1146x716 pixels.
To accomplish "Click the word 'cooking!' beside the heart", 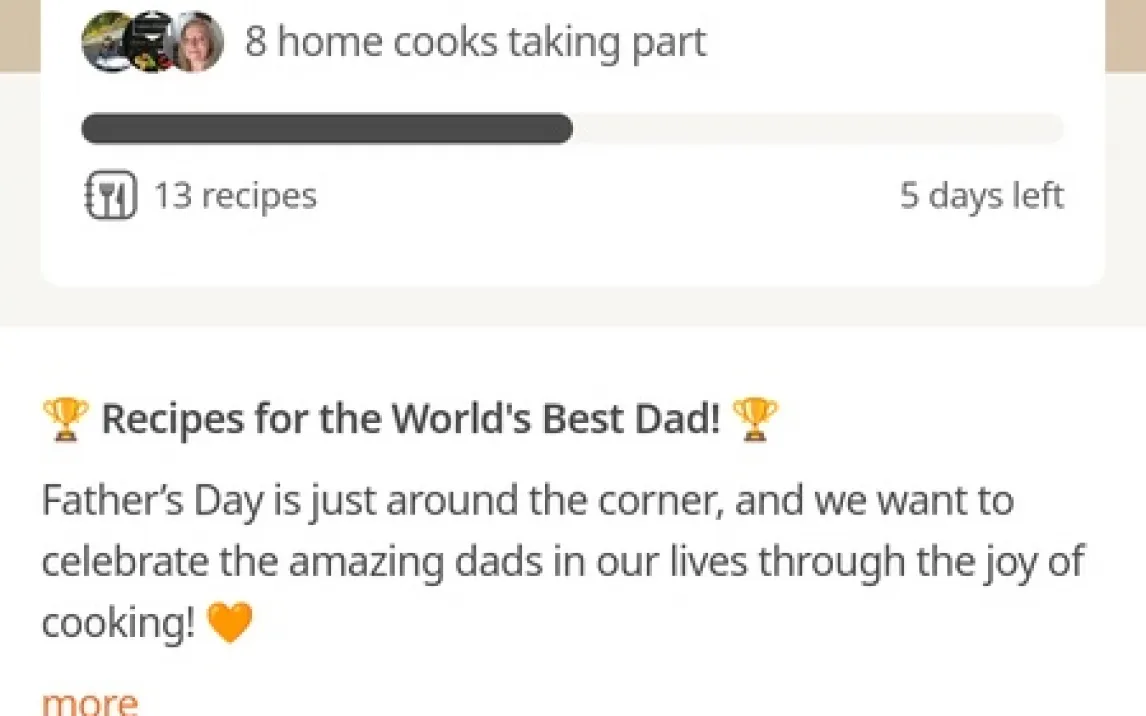I will coord(118,625).
